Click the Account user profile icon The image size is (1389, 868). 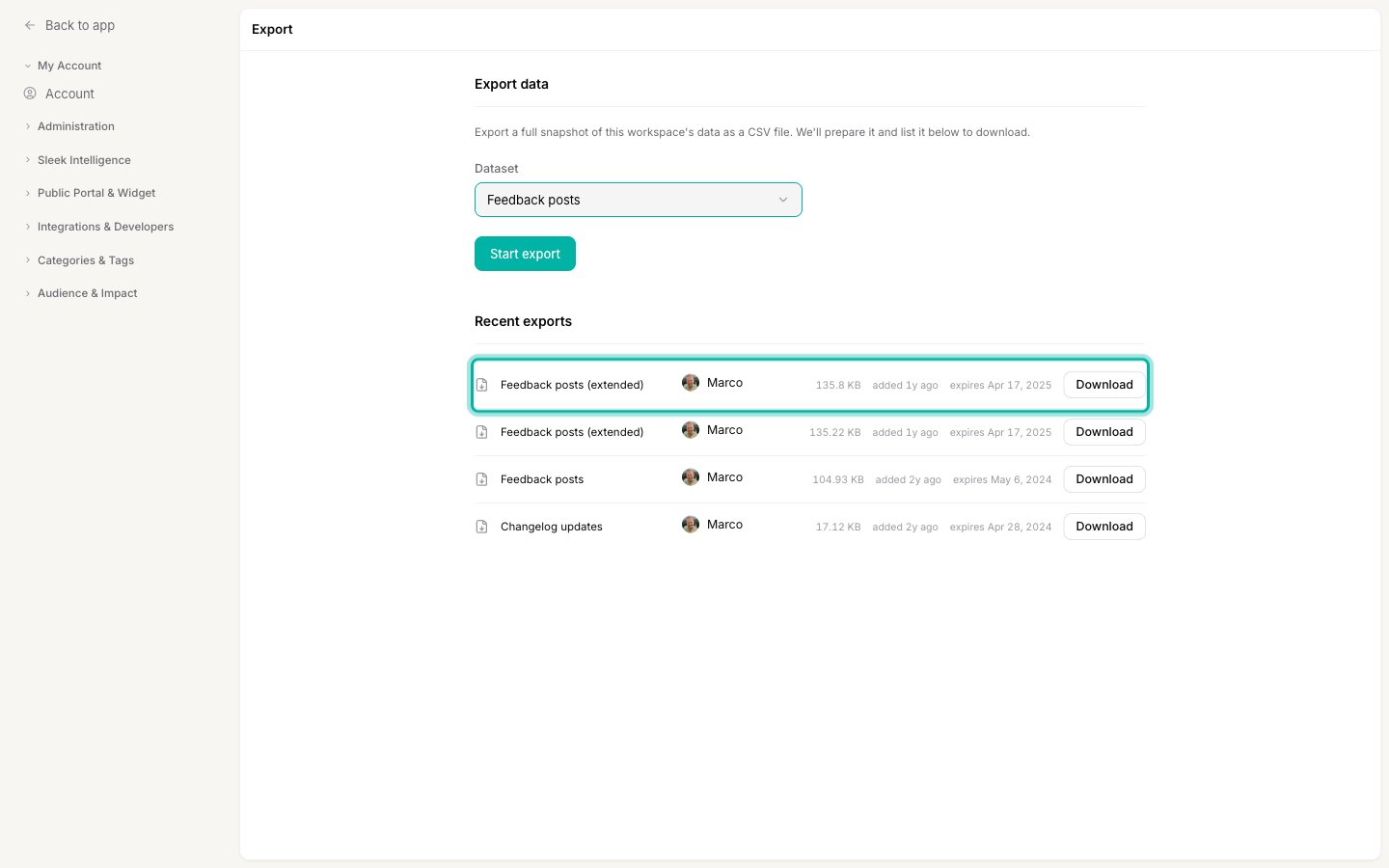point(30,94)
